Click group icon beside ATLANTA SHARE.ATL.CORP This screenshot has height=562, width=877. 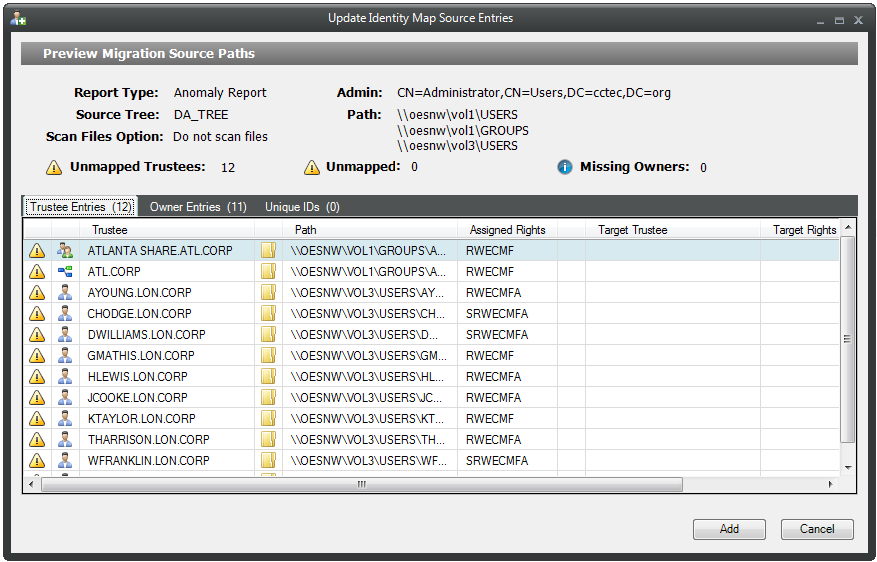65,251
